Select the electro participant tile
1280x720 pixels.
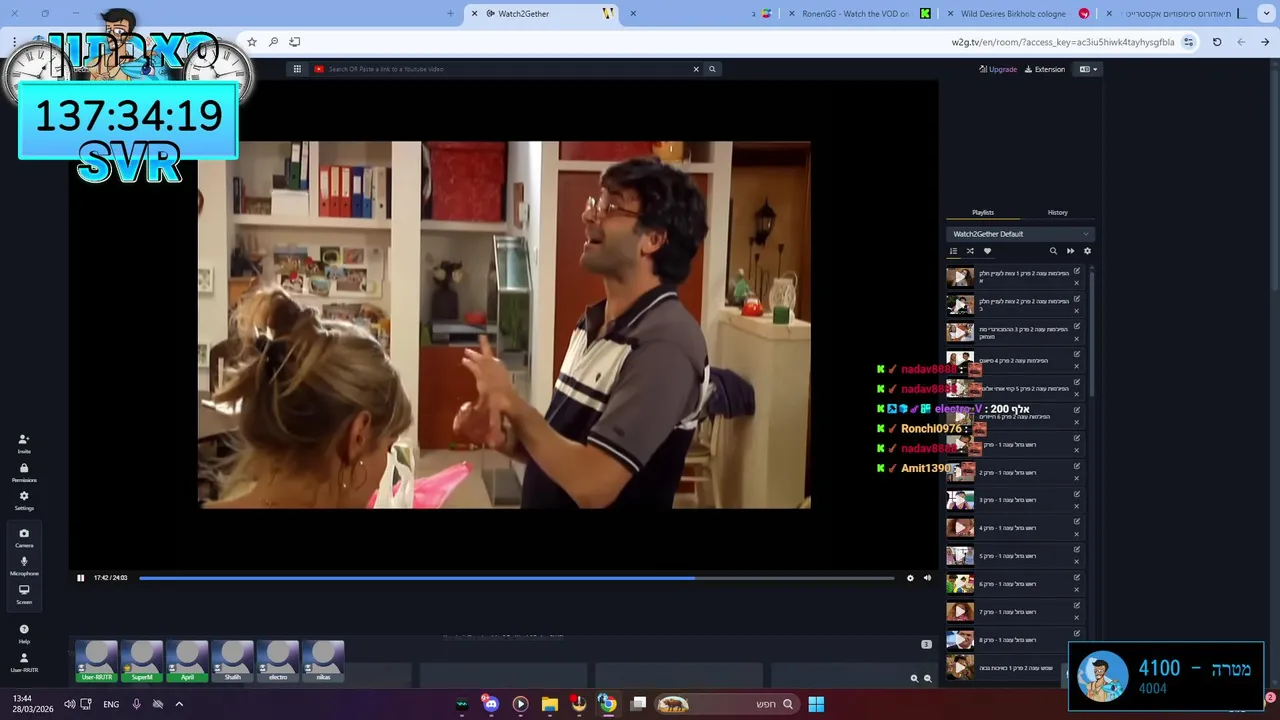coord(278,662)
